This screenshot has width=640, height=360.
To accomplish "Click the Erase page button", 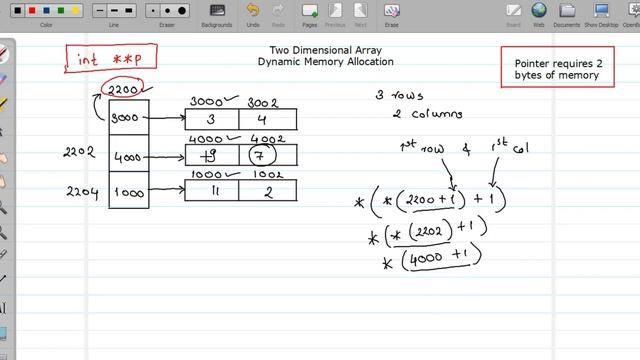I will 391,15.
